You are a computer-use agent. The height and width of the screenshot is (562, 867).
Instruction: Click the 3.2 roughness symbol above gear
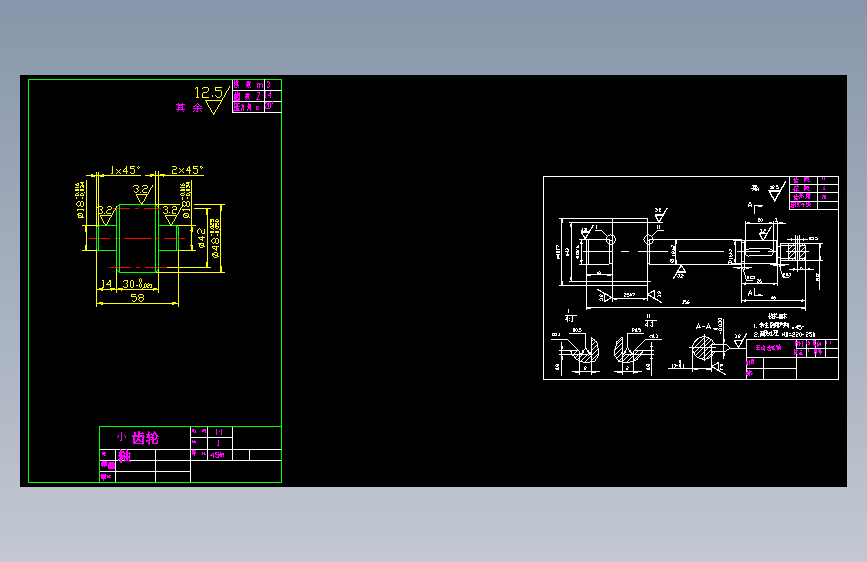point(142,194)
